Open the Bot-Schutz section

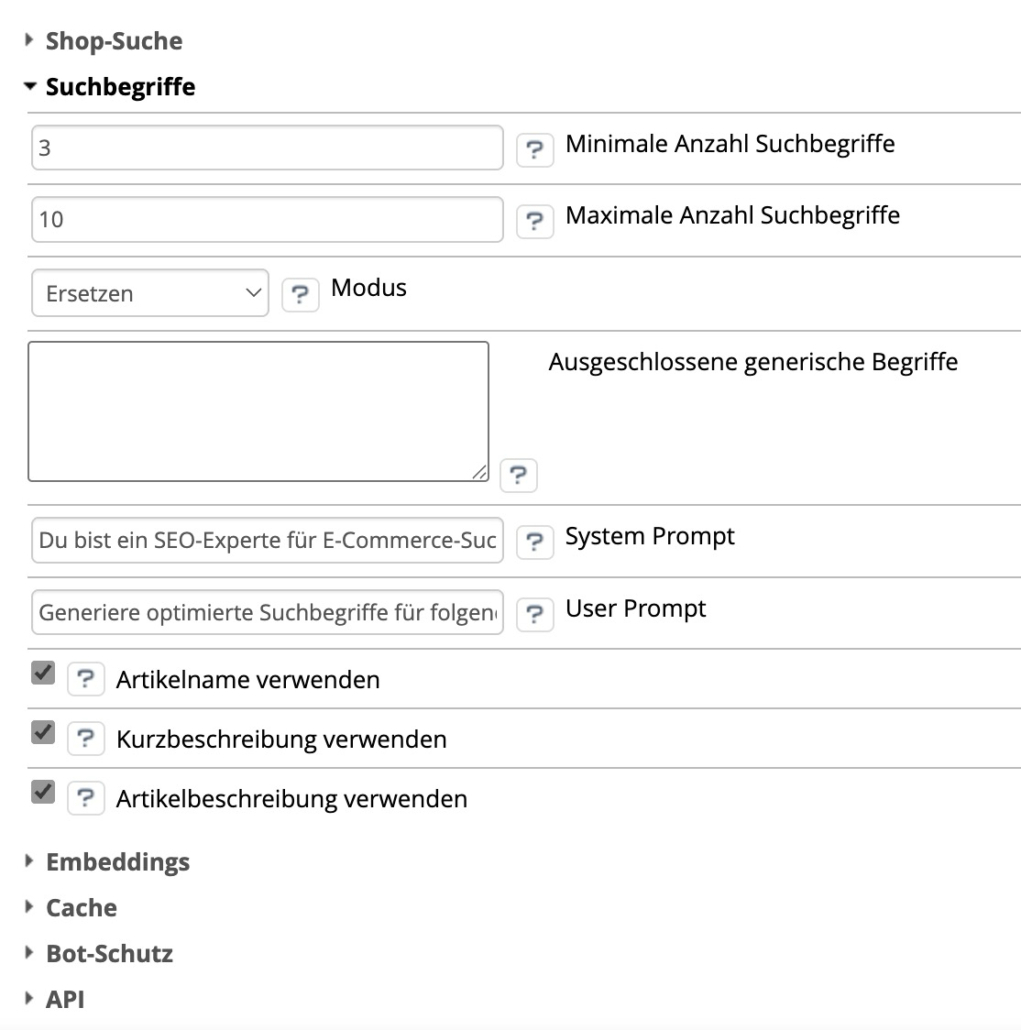pos(109,954)
